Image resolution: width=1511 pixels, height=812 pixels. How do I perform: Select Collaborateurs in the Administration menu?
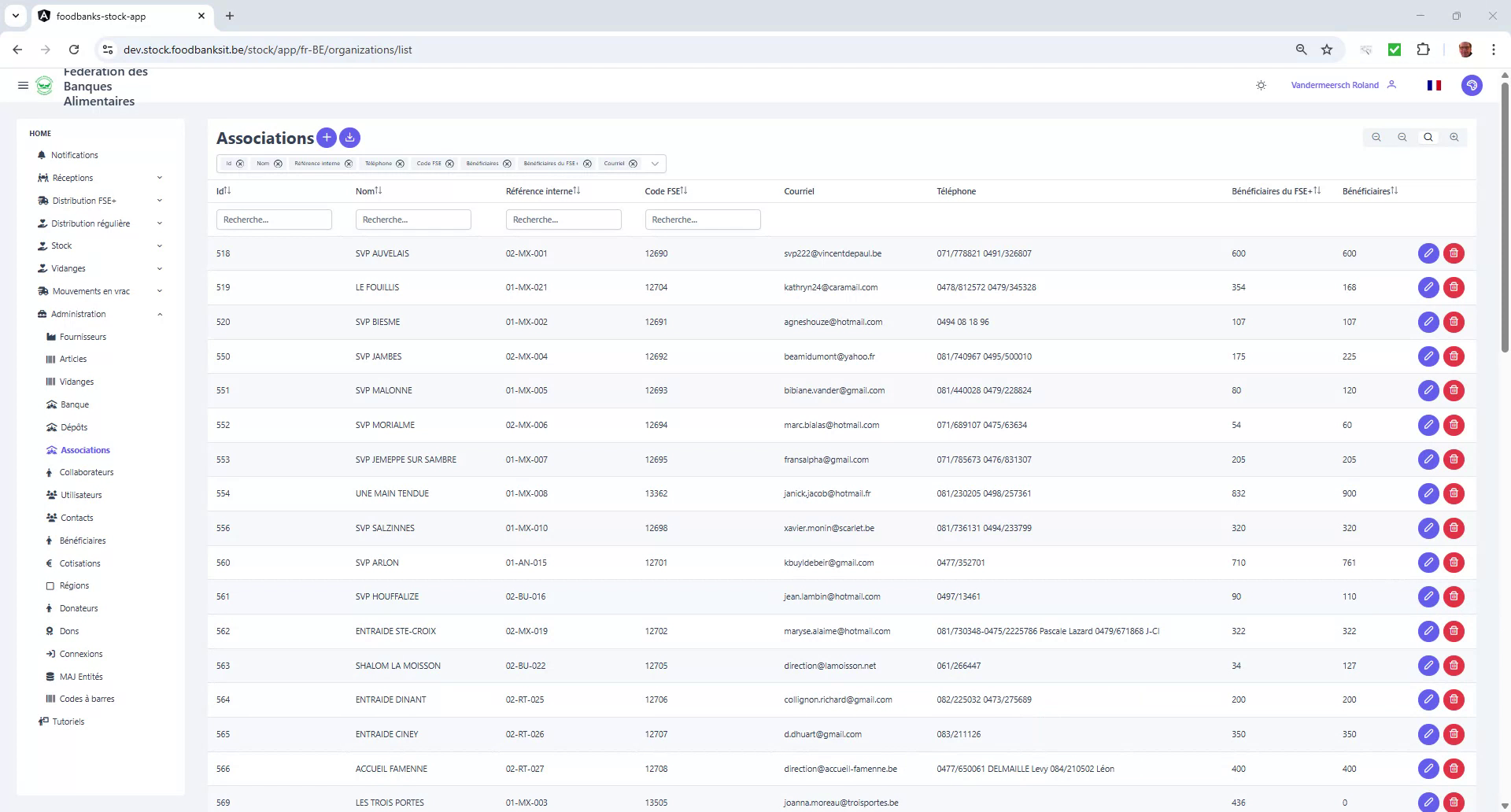87,472
